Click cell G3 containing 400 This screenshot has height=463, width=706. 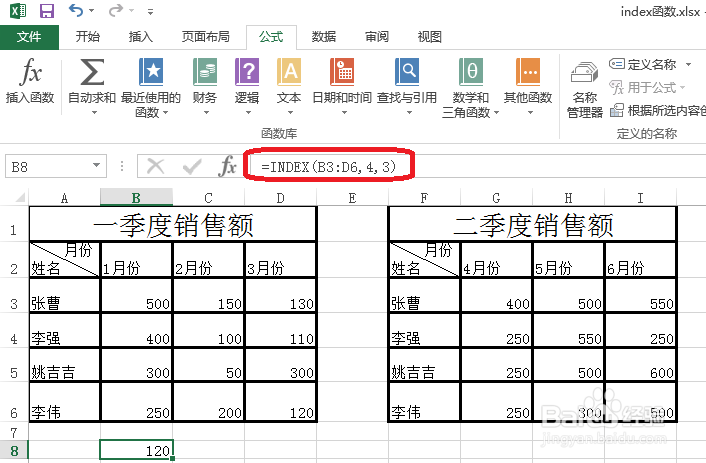point(496,295)
